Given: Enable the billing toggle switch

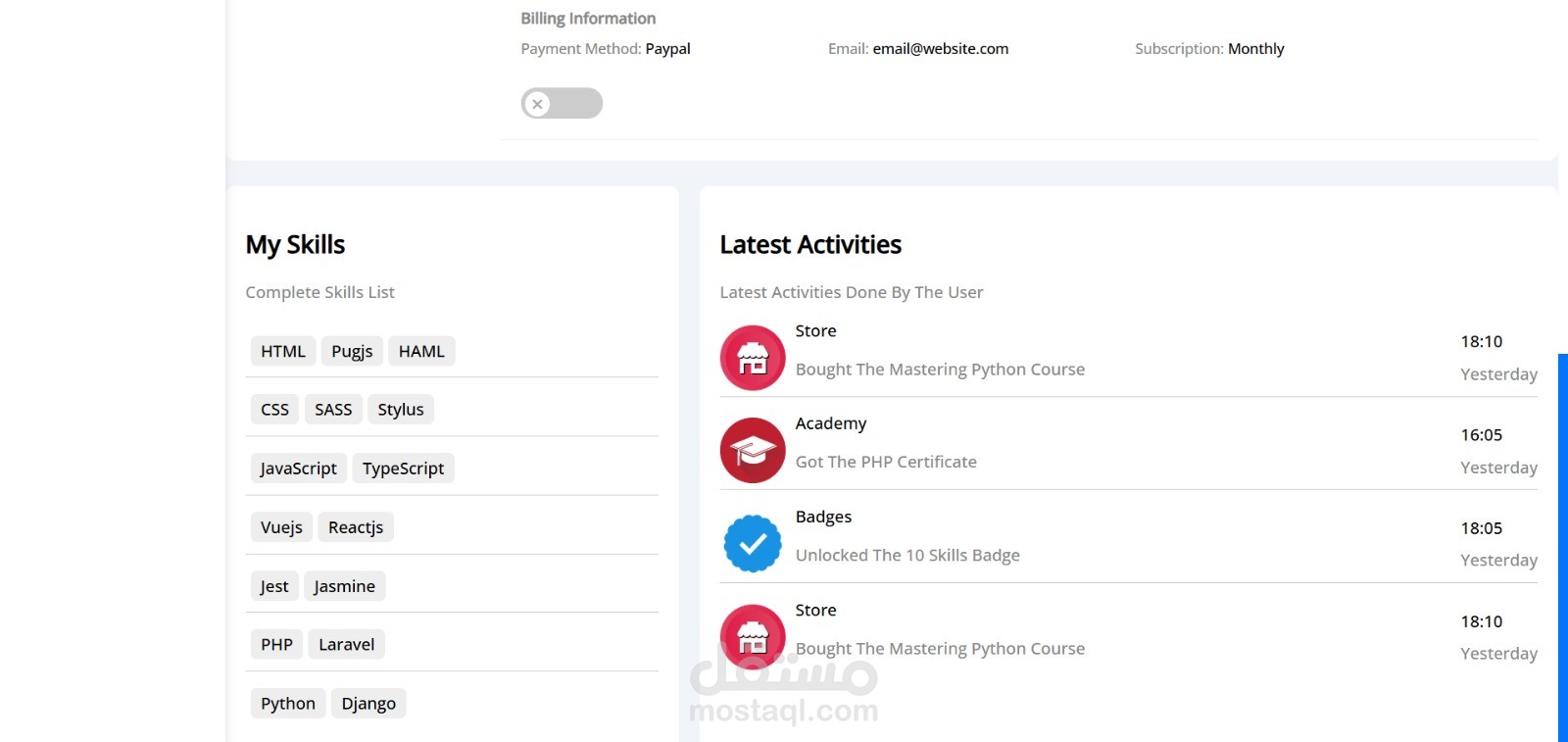Looking at the screenshot, I should click(x=562, y=103).
